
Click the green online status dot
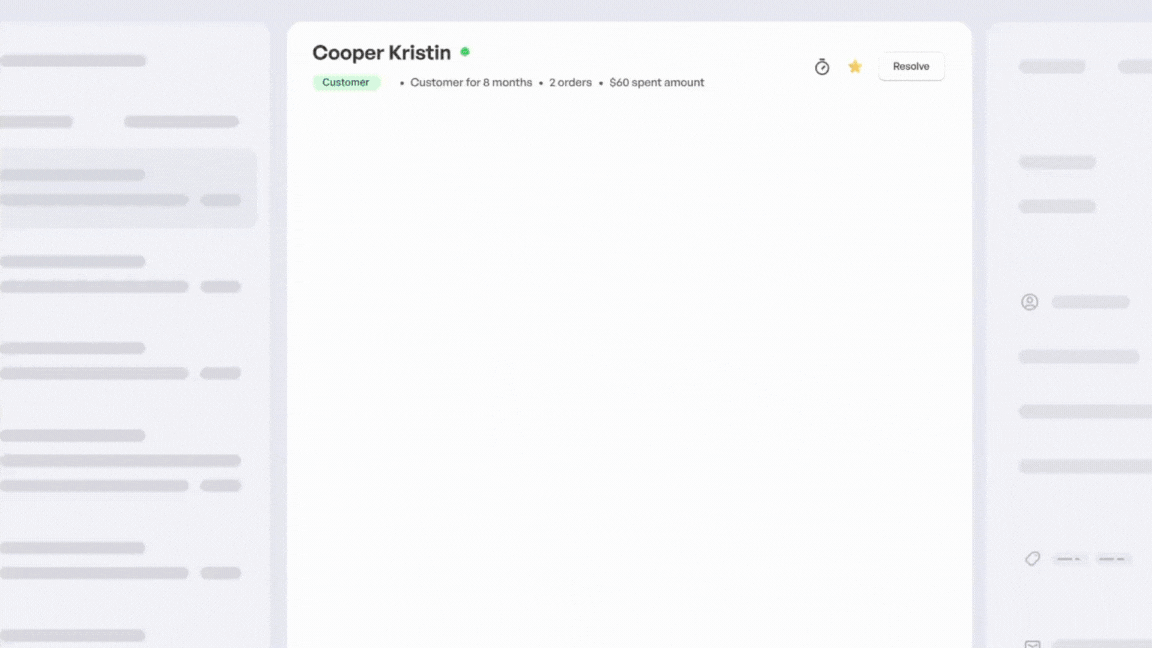[x=465, y=52]
